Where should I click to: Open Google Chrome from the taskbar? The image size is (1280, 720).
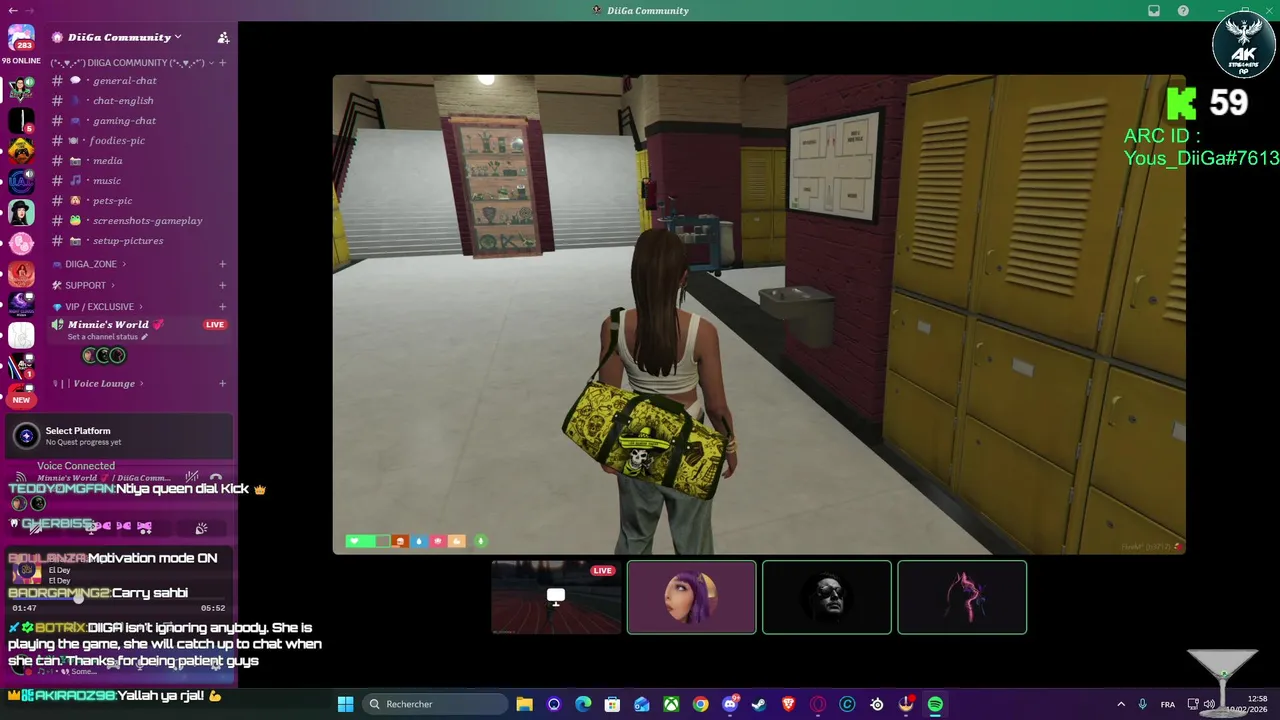(x=700, y=704)
